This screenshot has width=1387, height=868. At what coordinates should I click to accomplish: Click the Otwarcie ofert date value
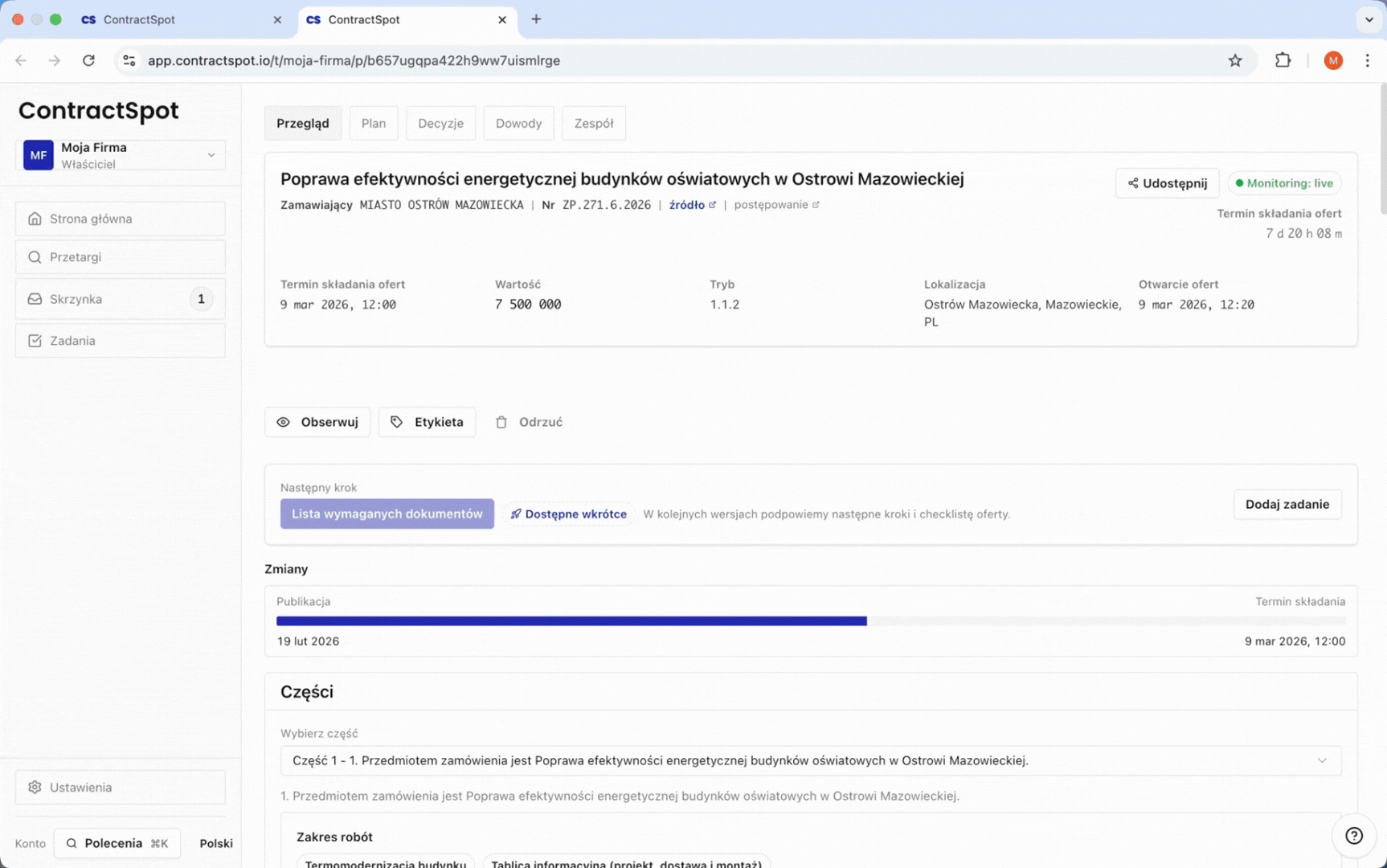(1196, 305)
